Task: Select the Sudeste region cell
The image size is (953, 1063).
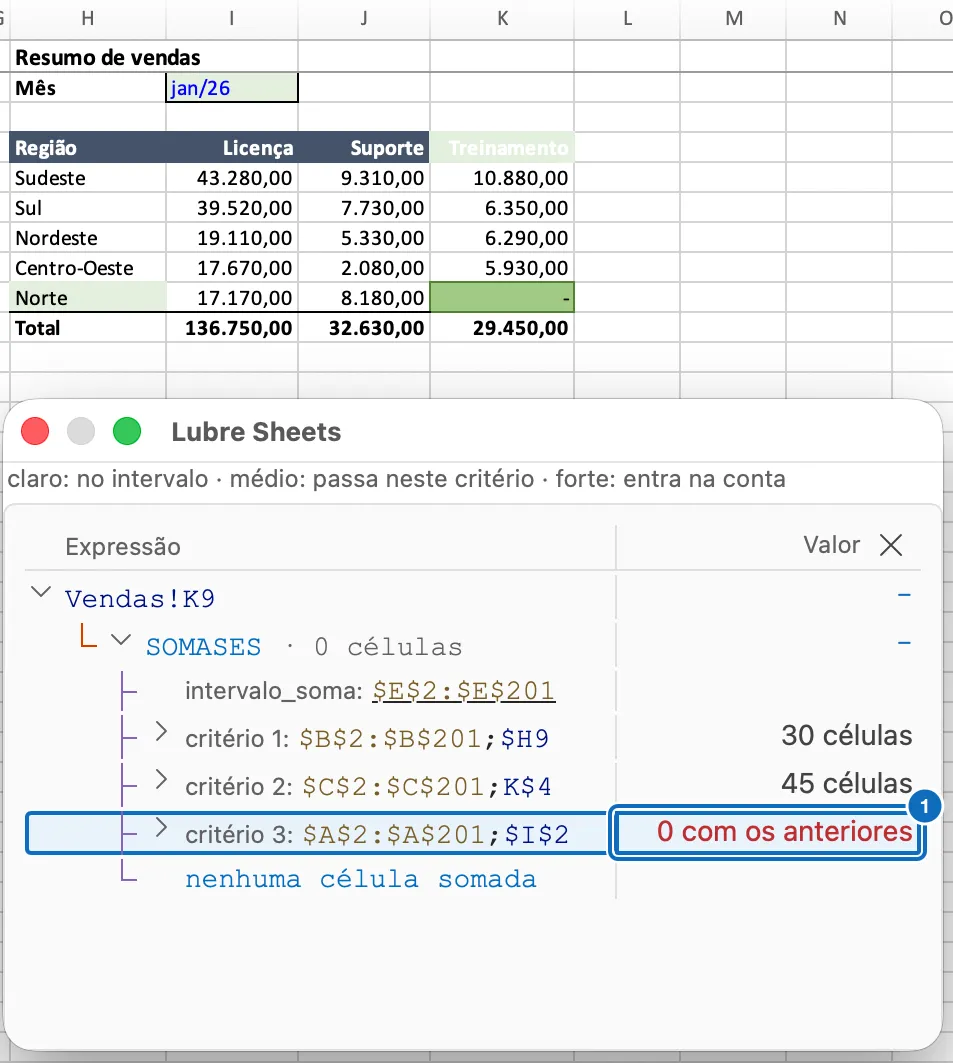Action: 88,178
